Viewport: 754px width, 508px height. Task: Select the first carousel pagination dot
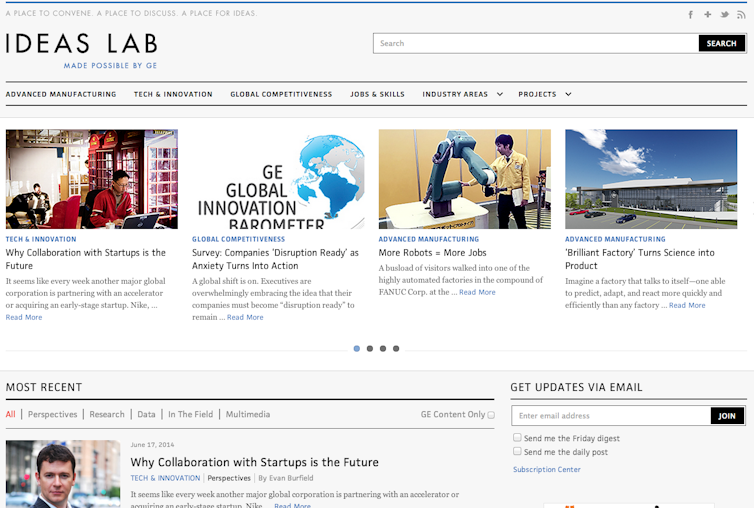pos(357,349)
